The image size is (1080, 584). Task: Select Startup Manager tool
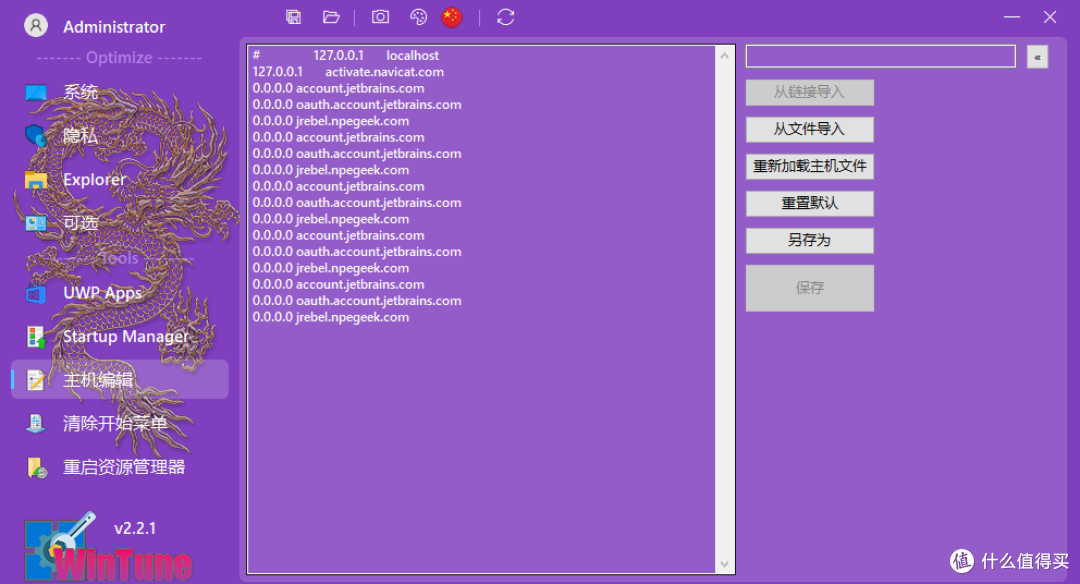pos(125,336)
